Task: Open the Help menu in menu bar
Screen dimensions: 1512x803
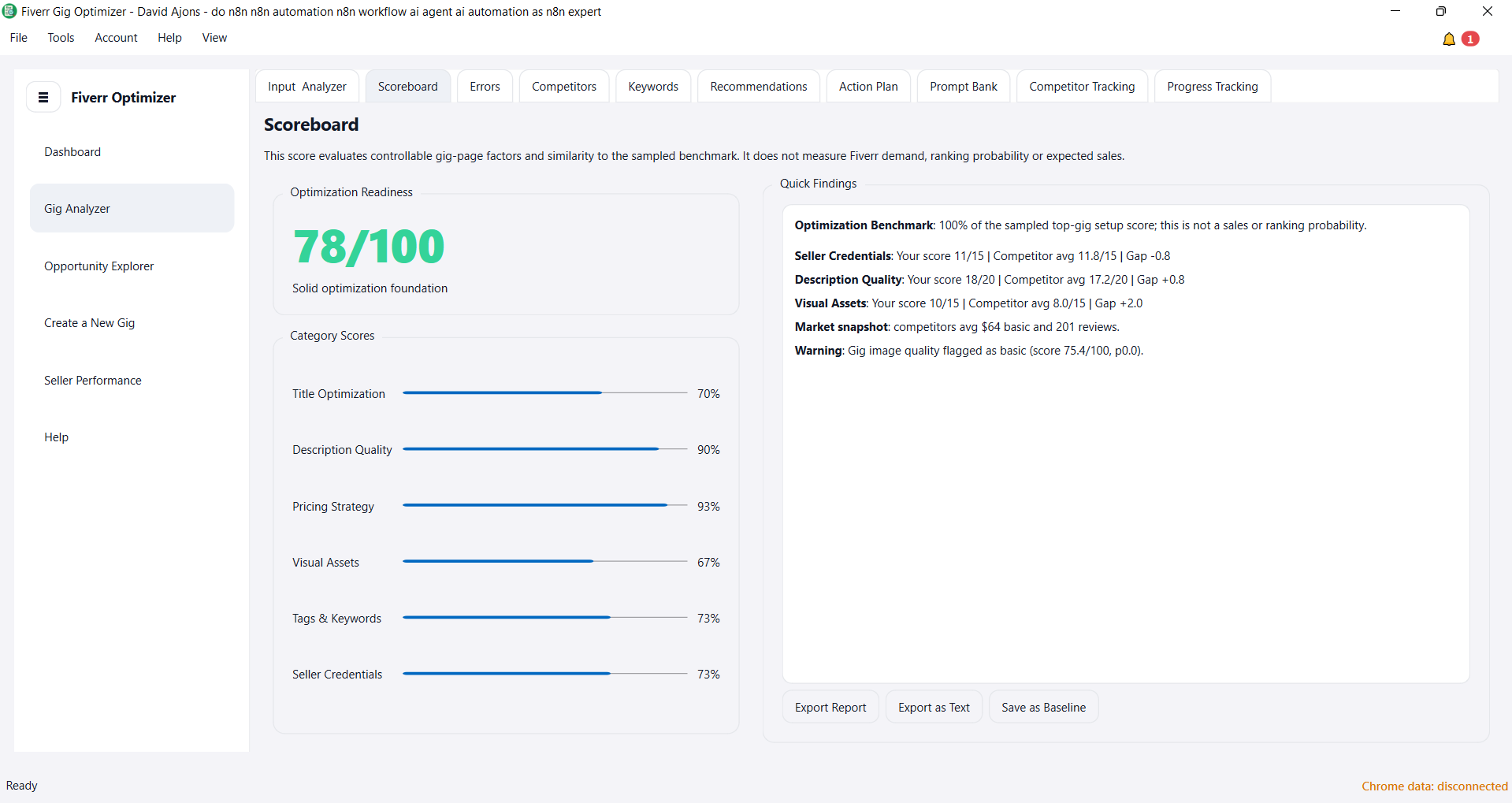Action: tap(169, 38)
